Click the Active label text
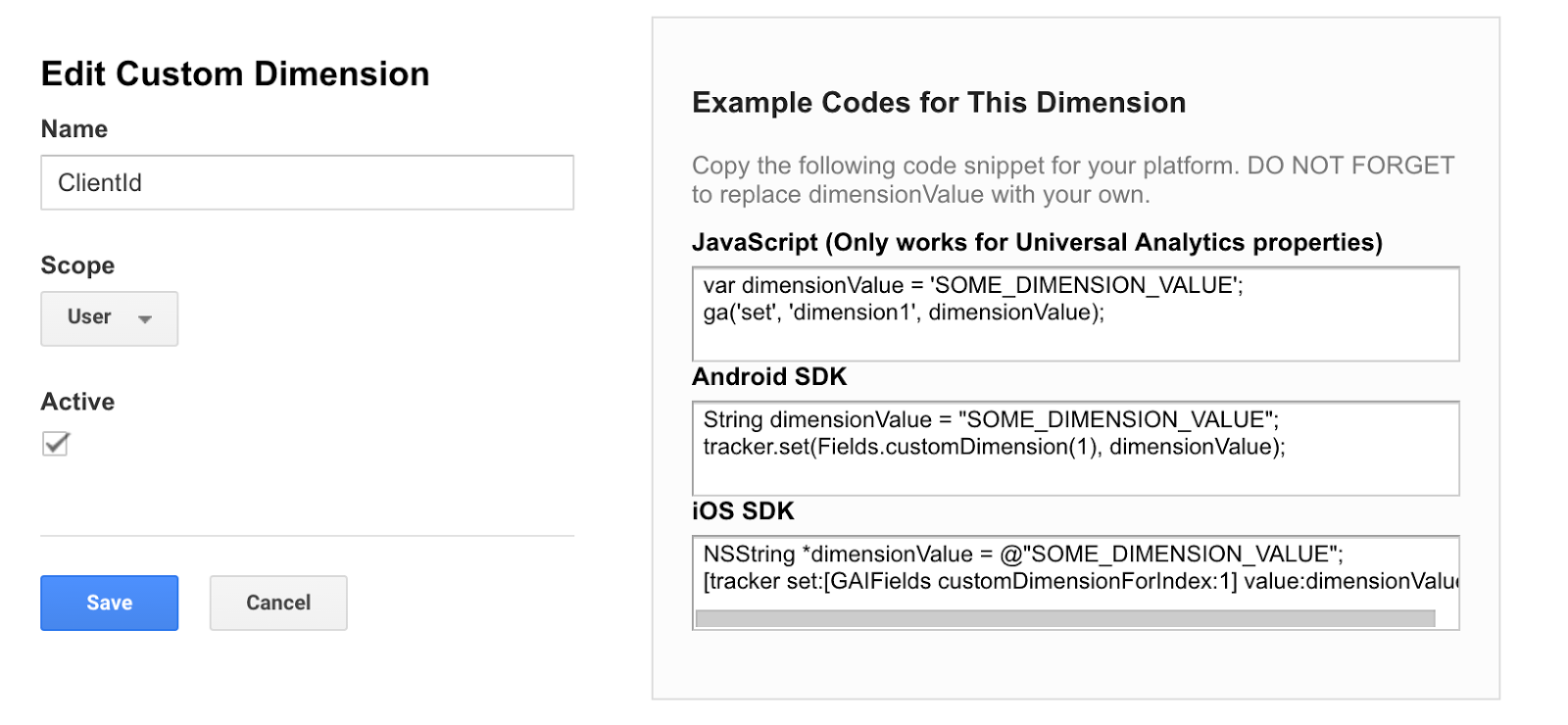The height and width of the screenshot is (725, 1568). (77, 402)
